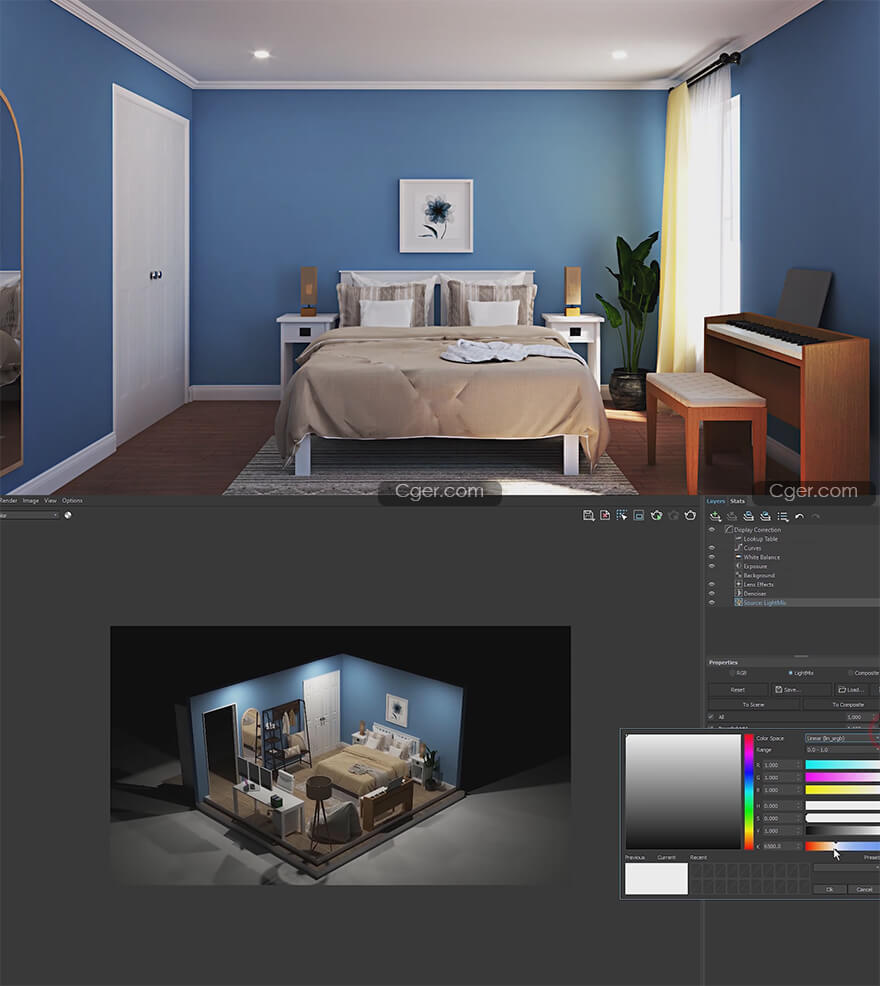Click the layer list options icon
Viewport: 880px width, 986px height.
click(x=782, y=516)
